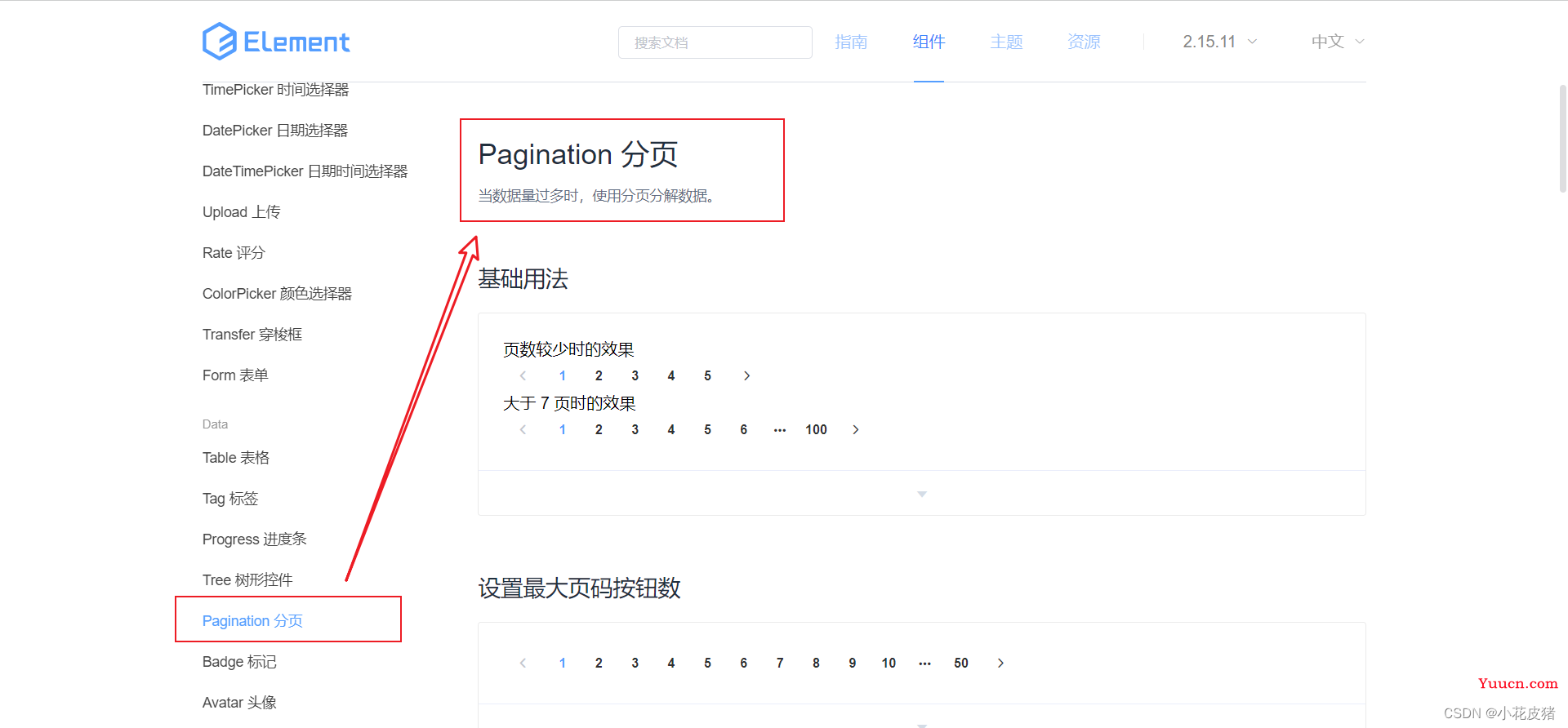Open the 主题 theme tab
The height and width of the screenshot is (728, 1568).
tap(1006, 42)
